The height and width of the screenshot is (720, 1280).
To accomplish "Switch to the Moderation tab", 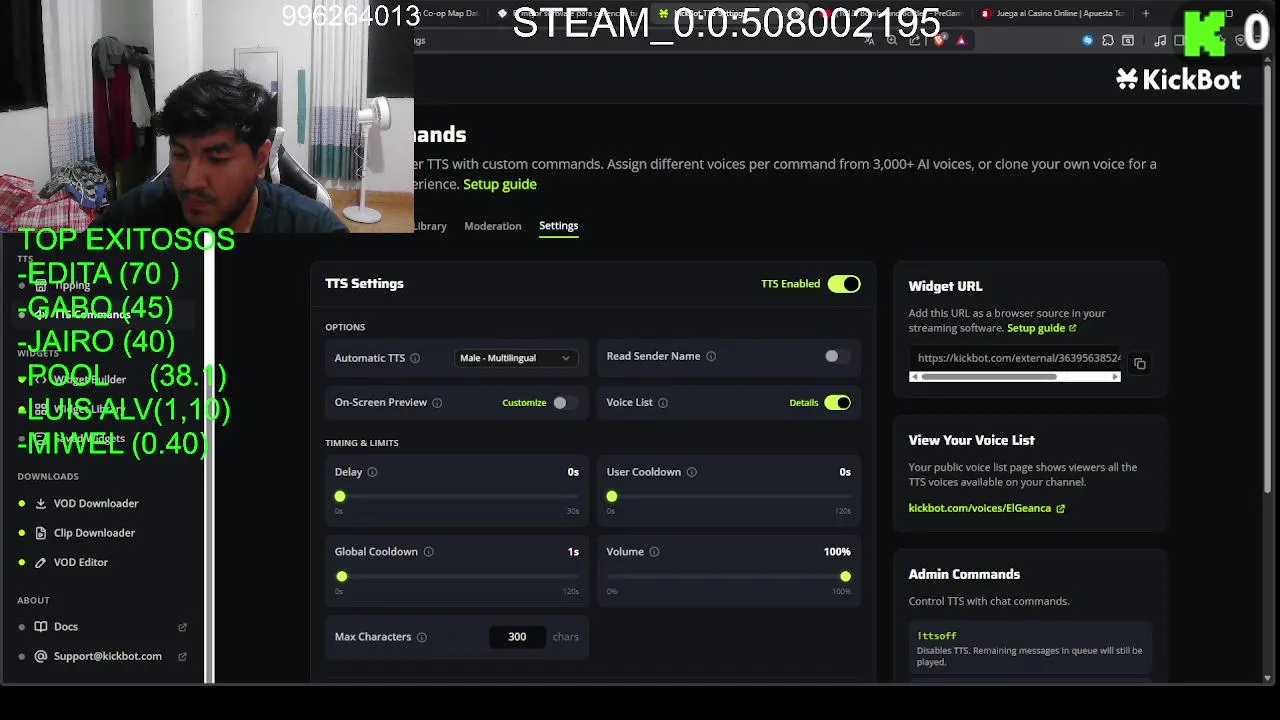I will tap(492, 226).
